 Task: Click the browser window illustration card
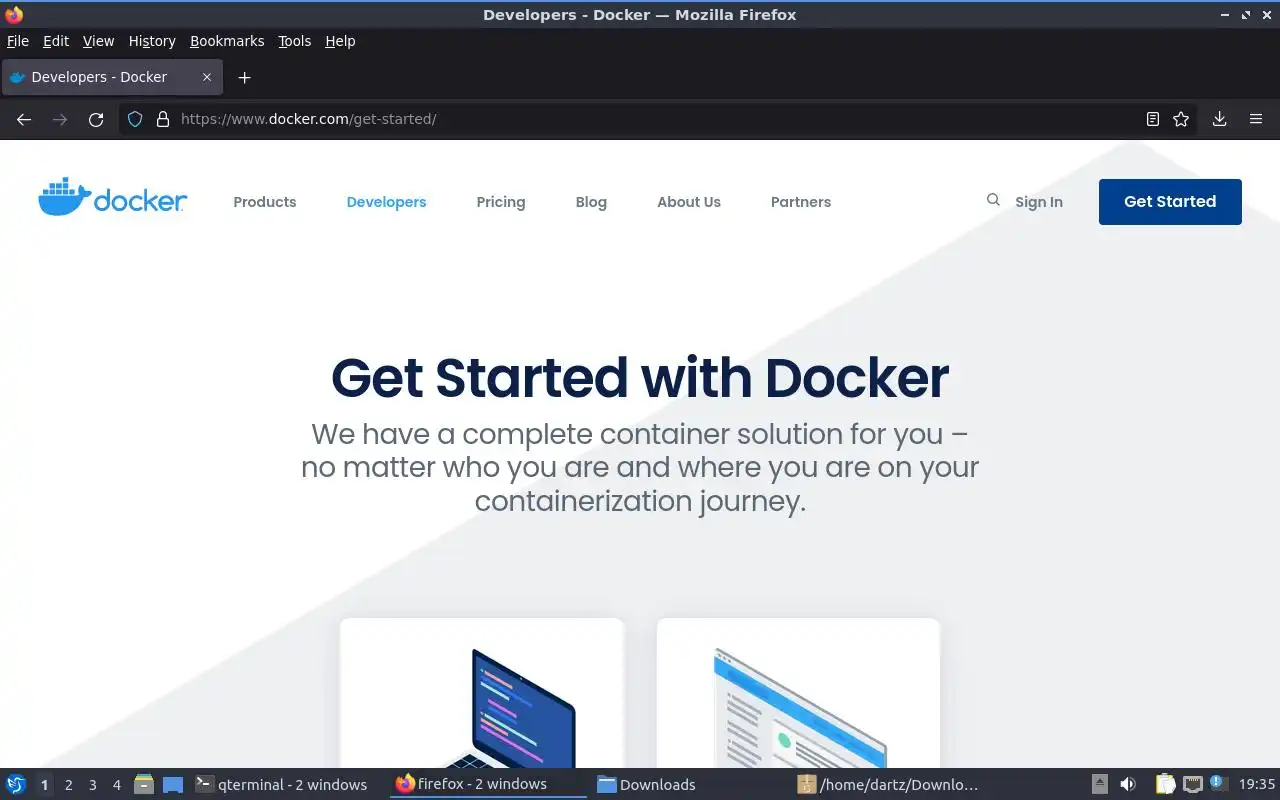tap(798, 693)
